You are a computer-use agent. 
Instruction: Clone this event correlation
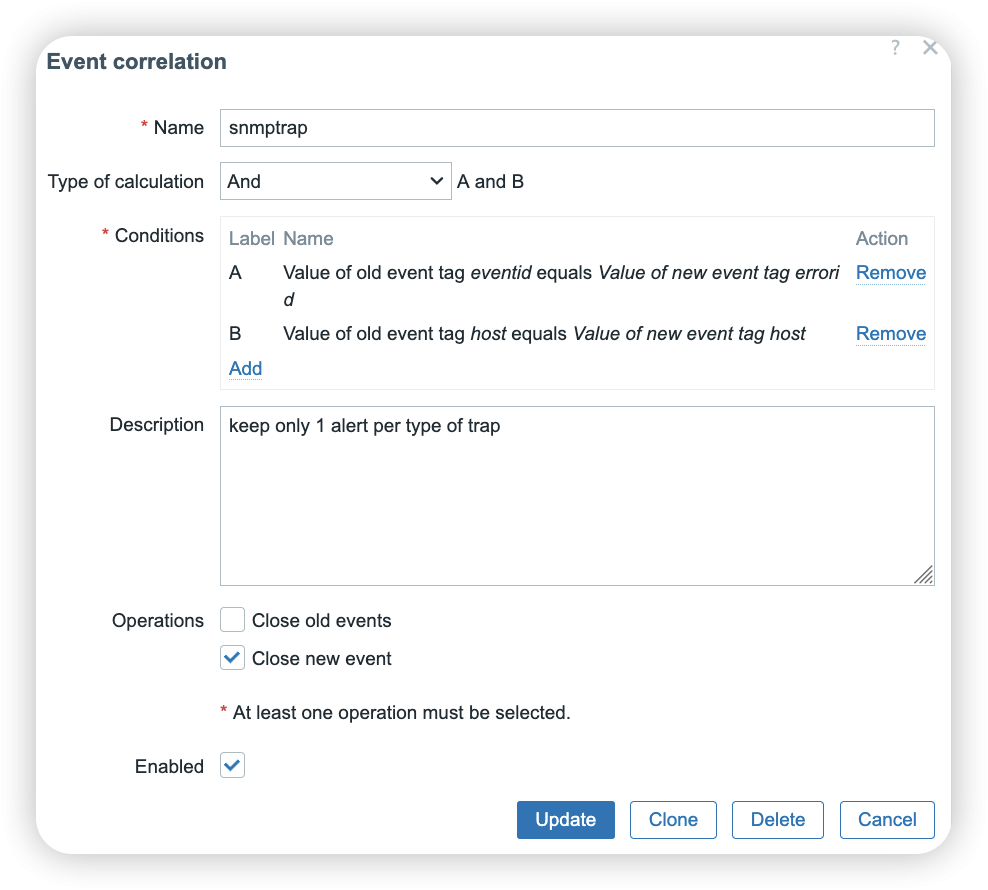pos(673,820)
